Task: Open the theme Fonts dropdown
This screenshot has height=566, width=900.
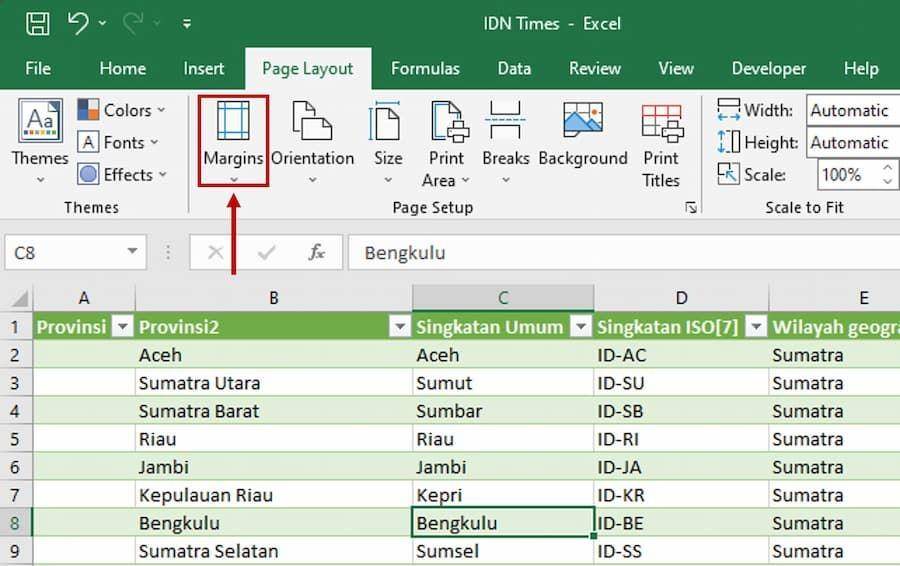Action: (x=118, y=142)
